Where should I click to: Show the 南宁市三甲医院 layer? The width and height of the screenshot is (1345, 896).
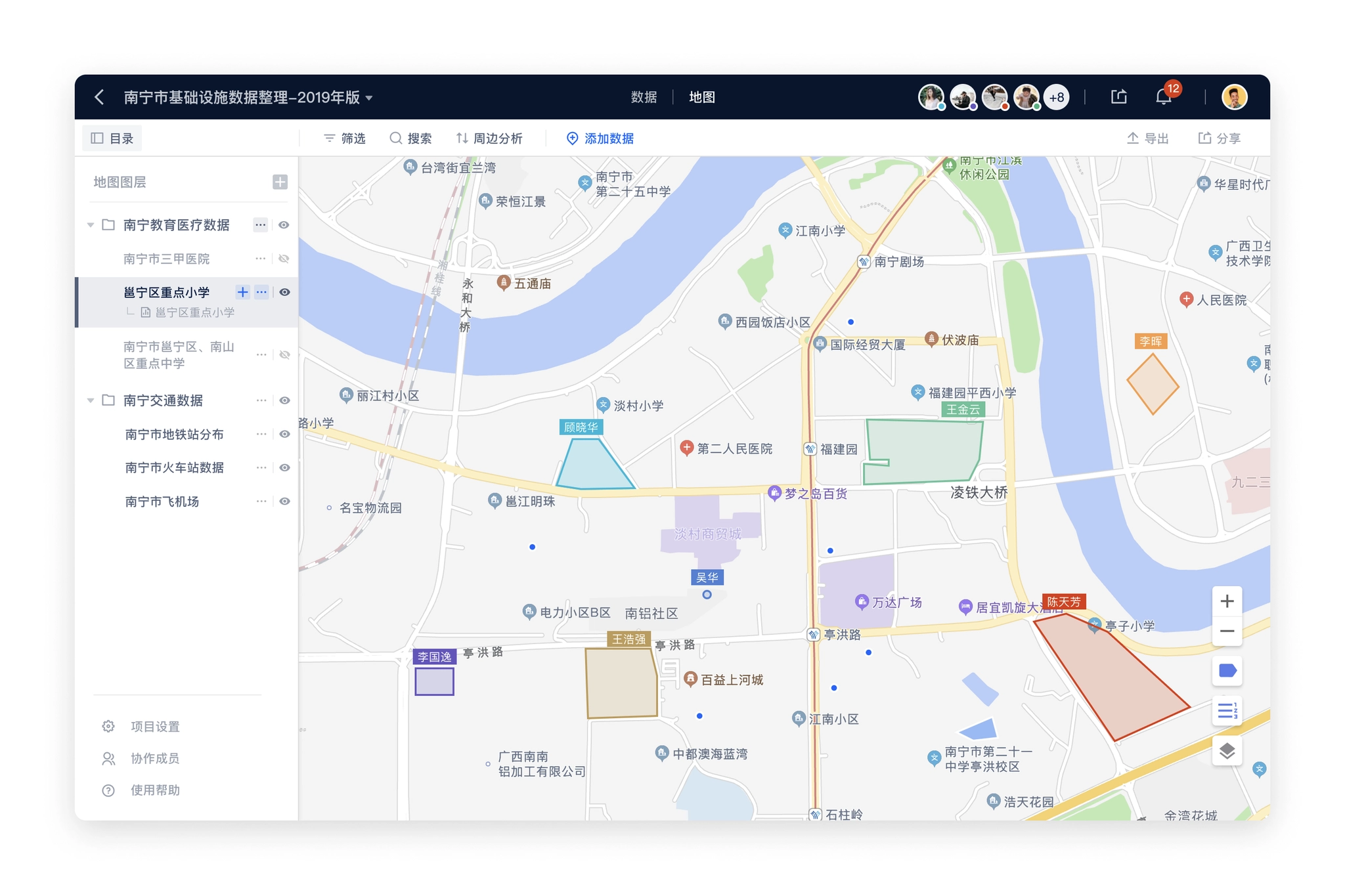pyautogui.click(x=284, y=259)
